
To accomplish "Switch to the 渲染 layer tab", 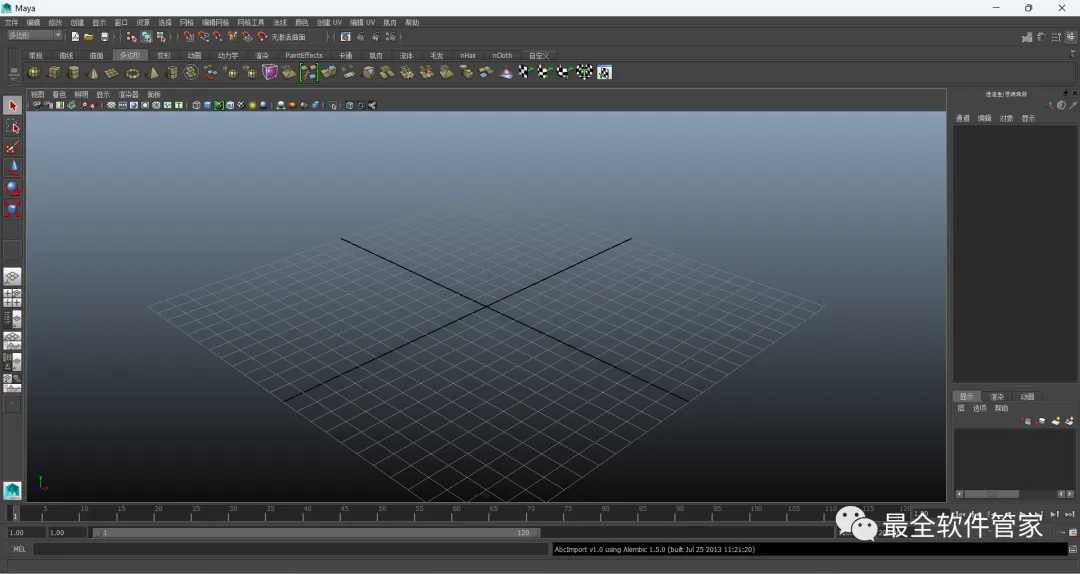I will point(997,397).
